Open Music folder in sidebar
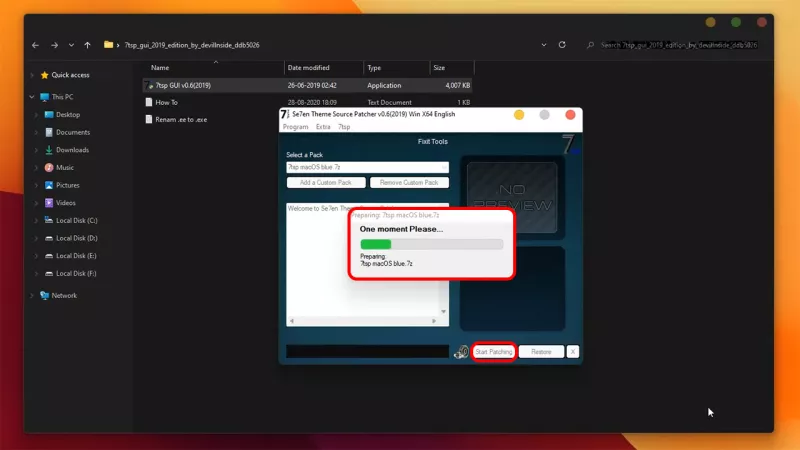Image resolution: width=800 pixels, height=450 pixels. (x=65, y=167)
